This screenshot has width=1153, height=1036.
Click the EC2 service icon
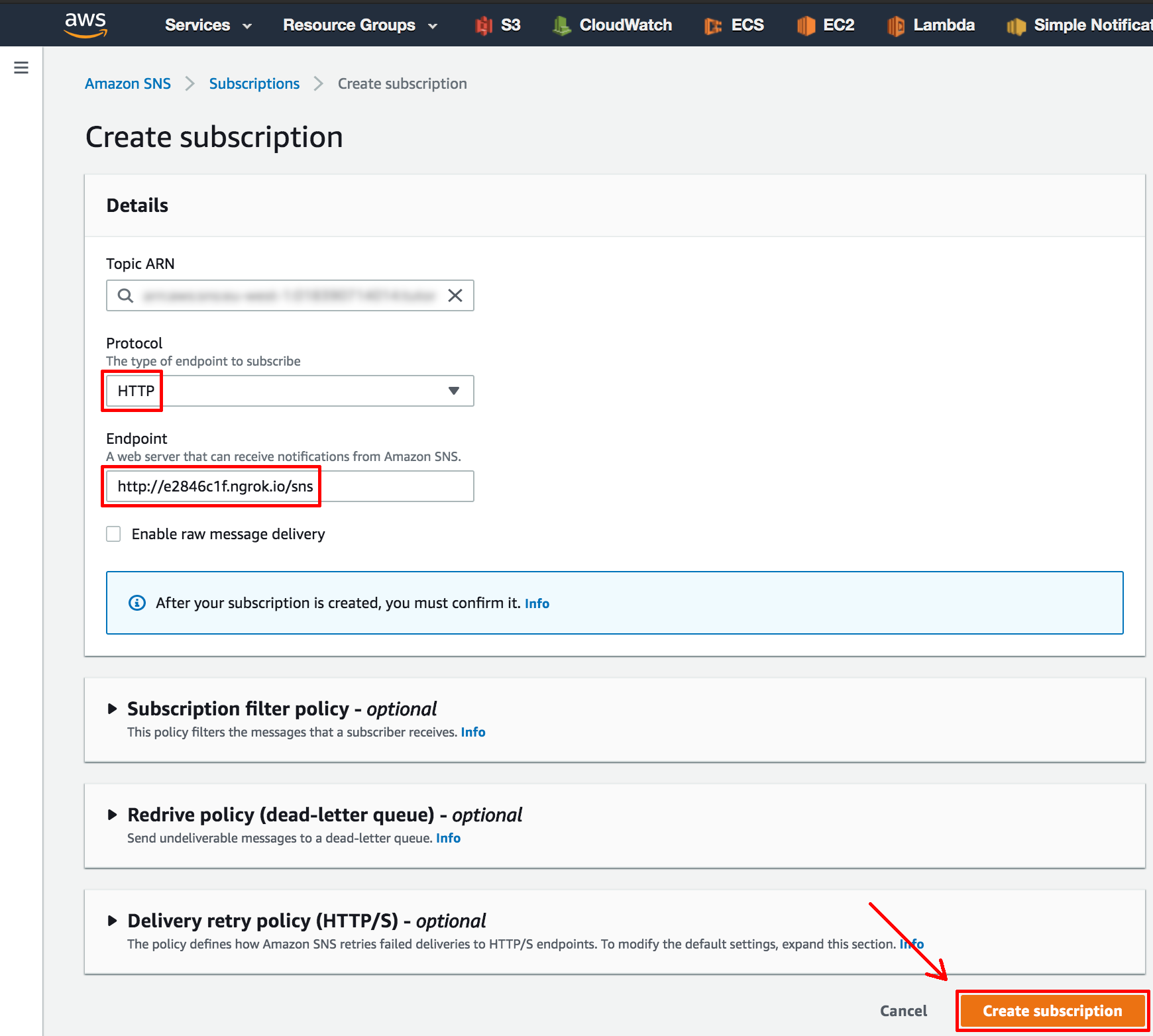(806, 26)
